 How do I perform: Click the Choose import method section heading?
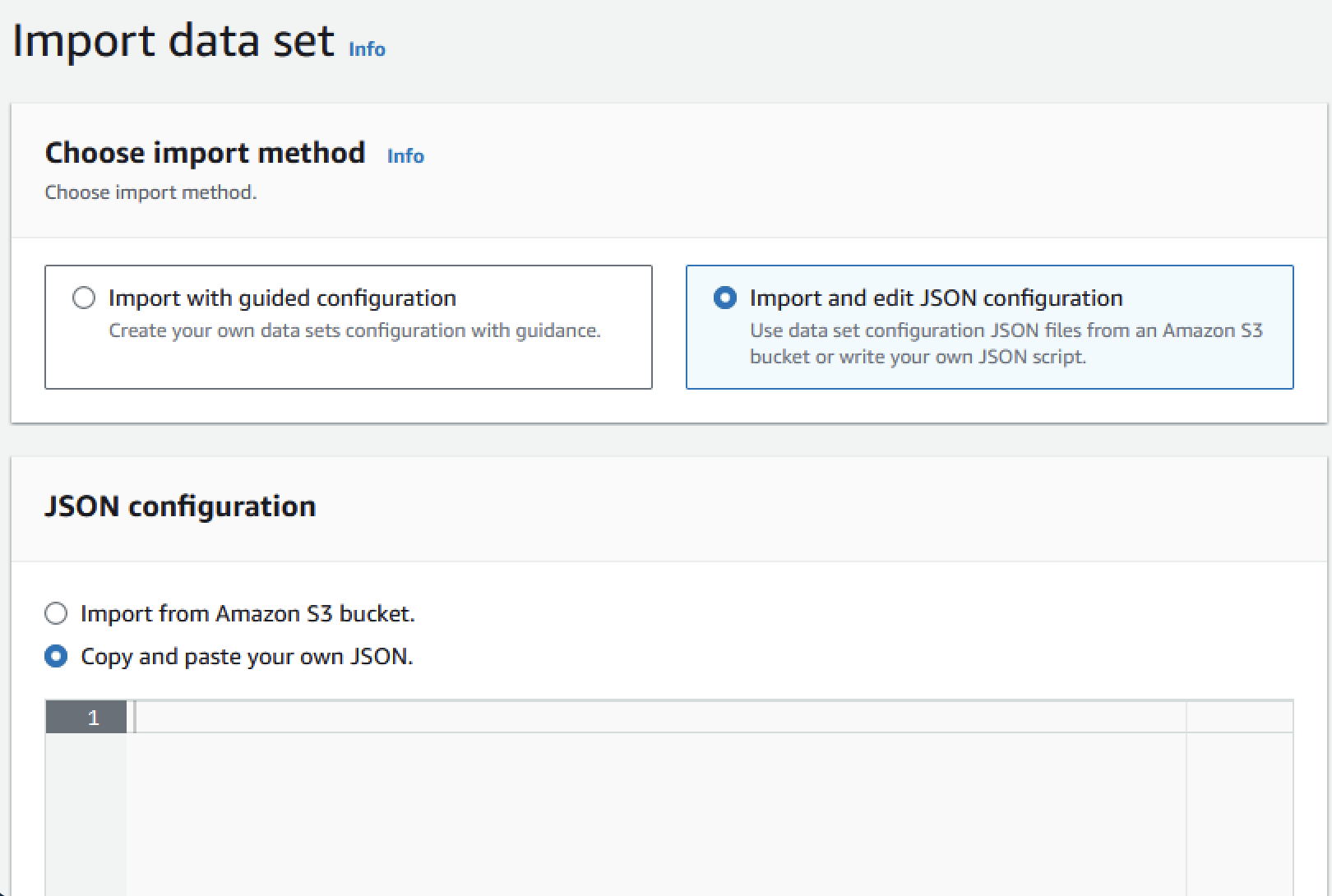(205, 153)
